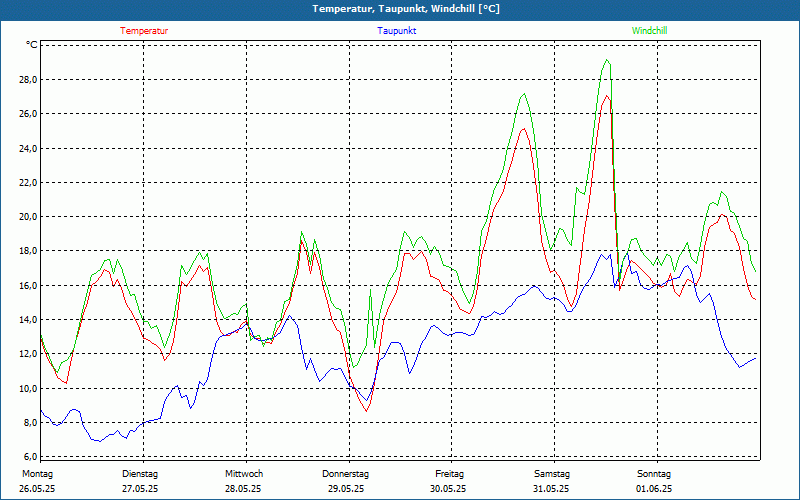This screenshot has width=800, height=500.
Task: Select the Dienstag day label
Action: 140,474
